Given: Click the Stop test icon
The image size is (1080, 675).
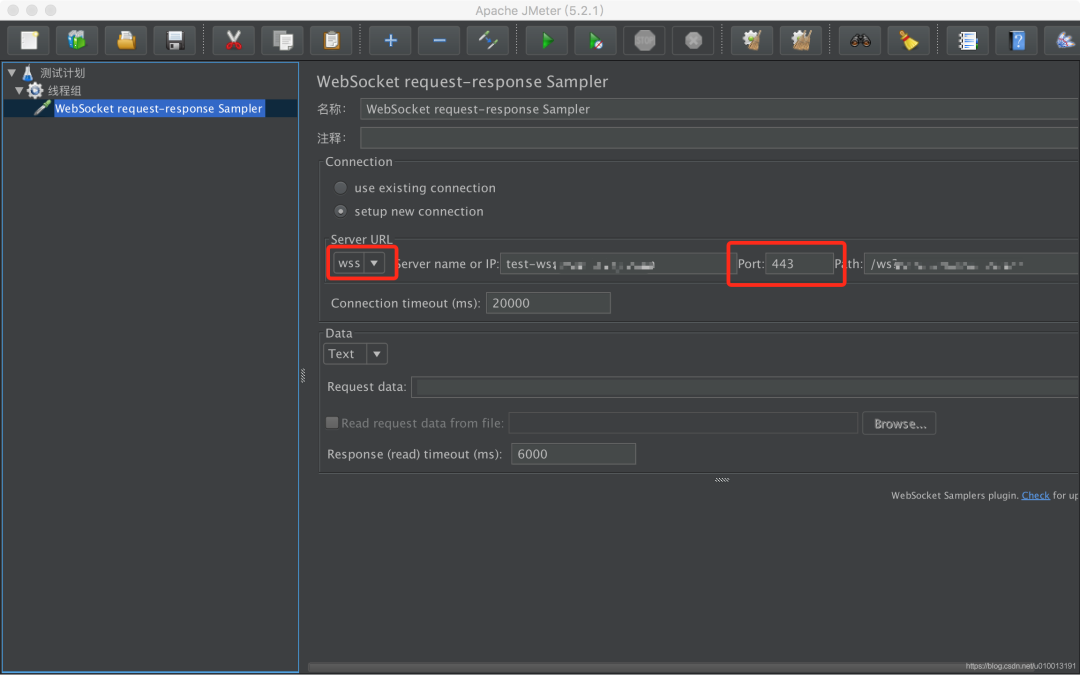Looking at the screenshot, I should (x=644, y=41).
